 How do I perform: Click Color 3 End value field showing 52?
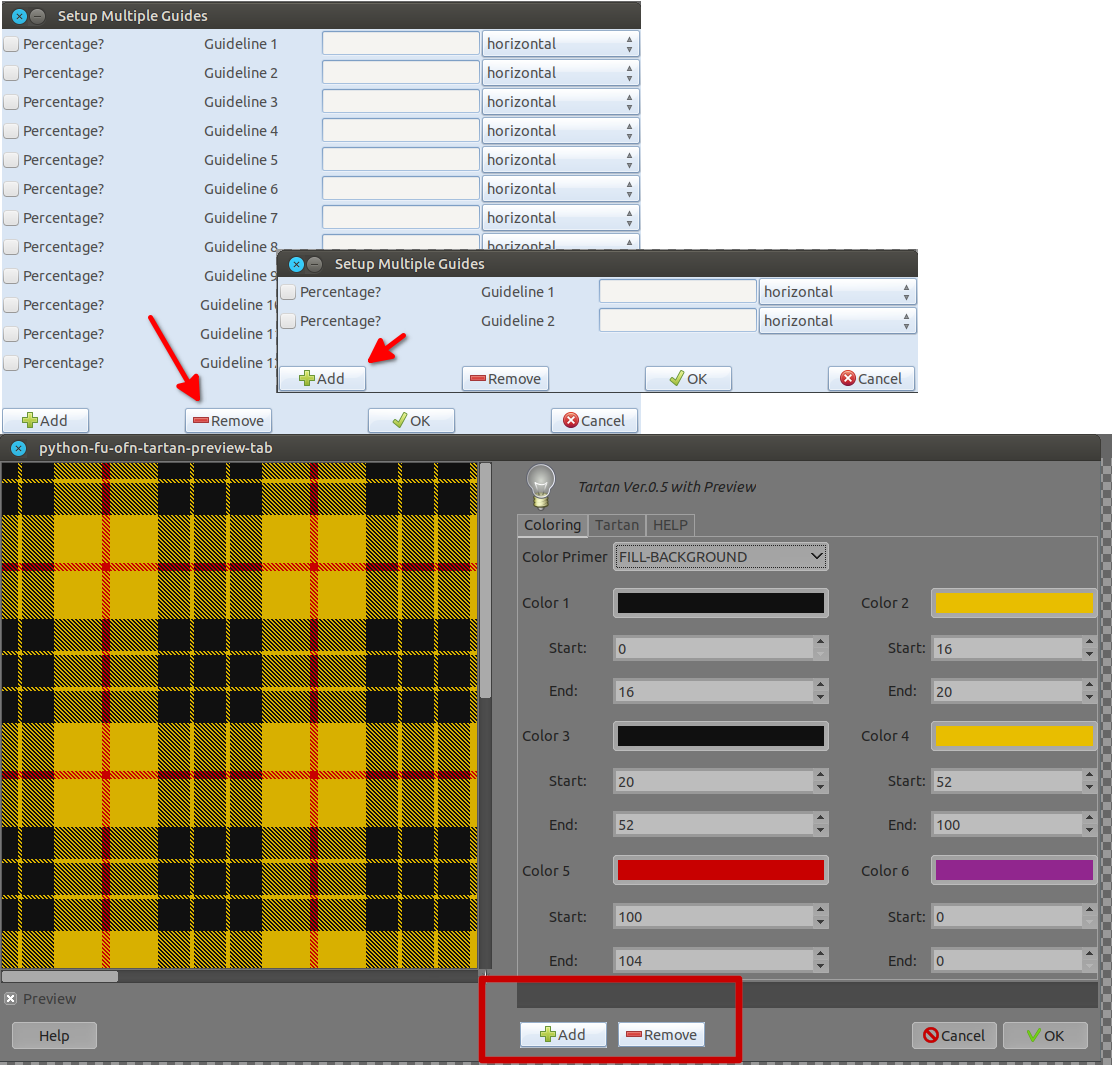(713, 825)
